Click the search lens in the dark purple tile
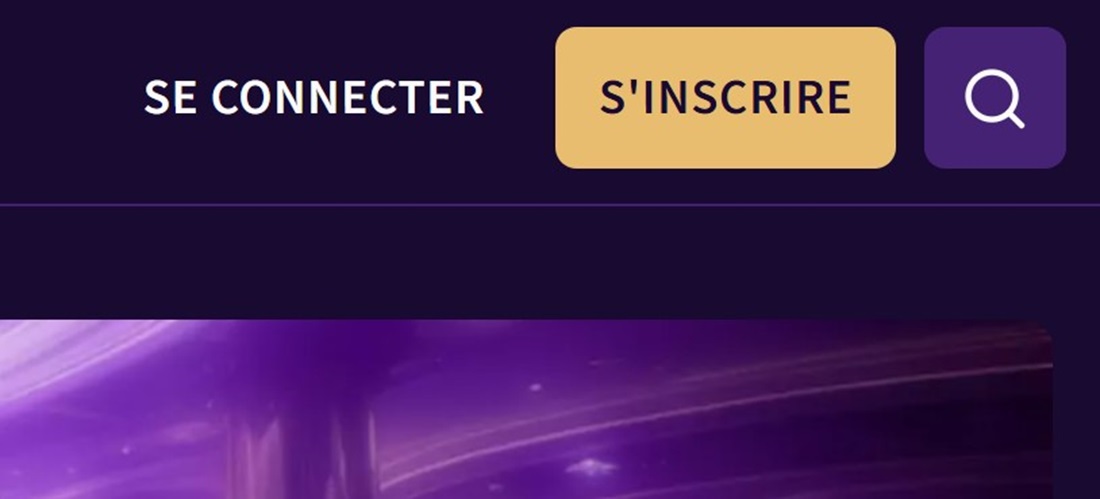This screenshot has width=1100, height=499. (x=994, y=98)
